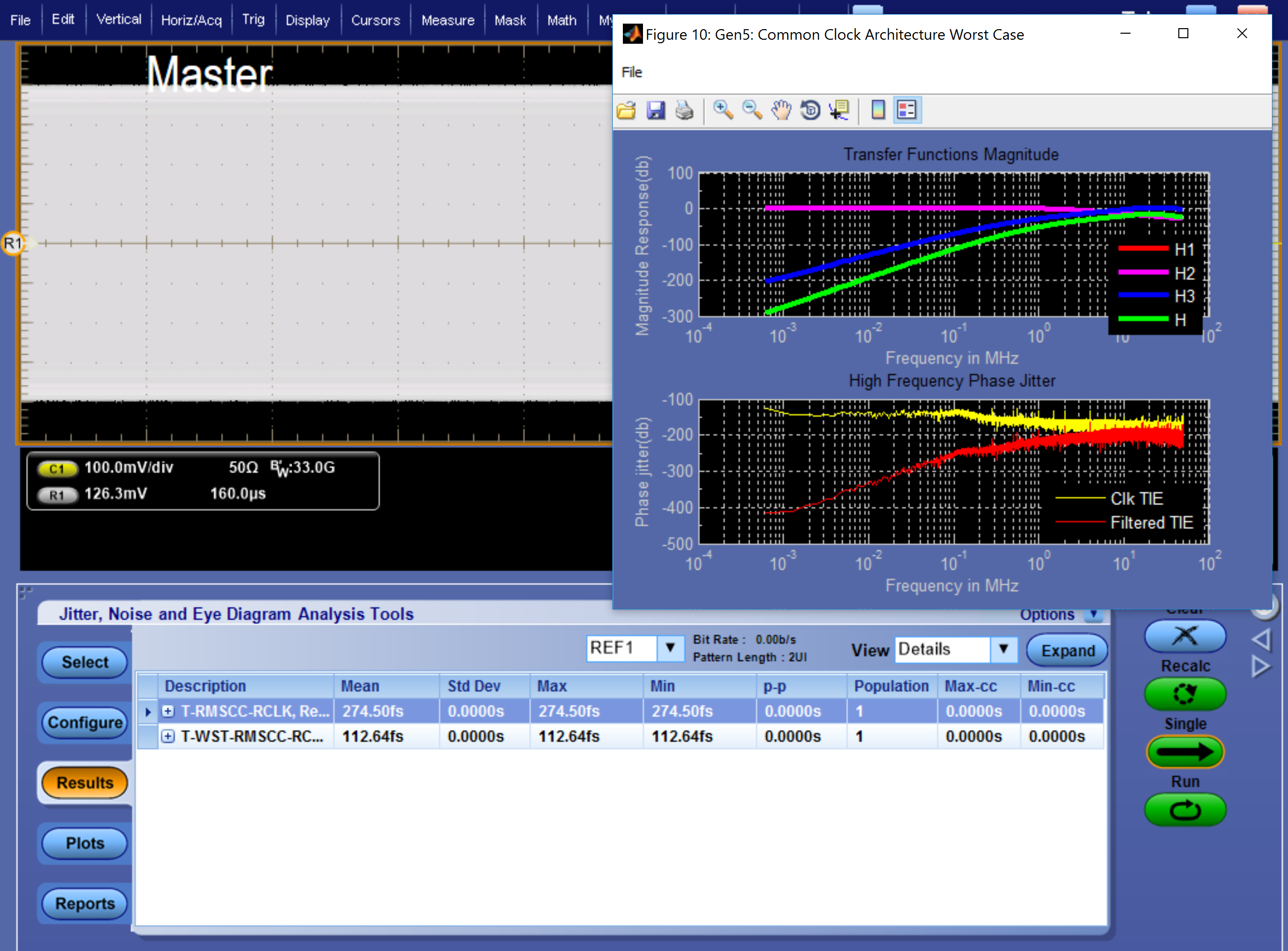Open the Plots panel button

pos(85,843)
